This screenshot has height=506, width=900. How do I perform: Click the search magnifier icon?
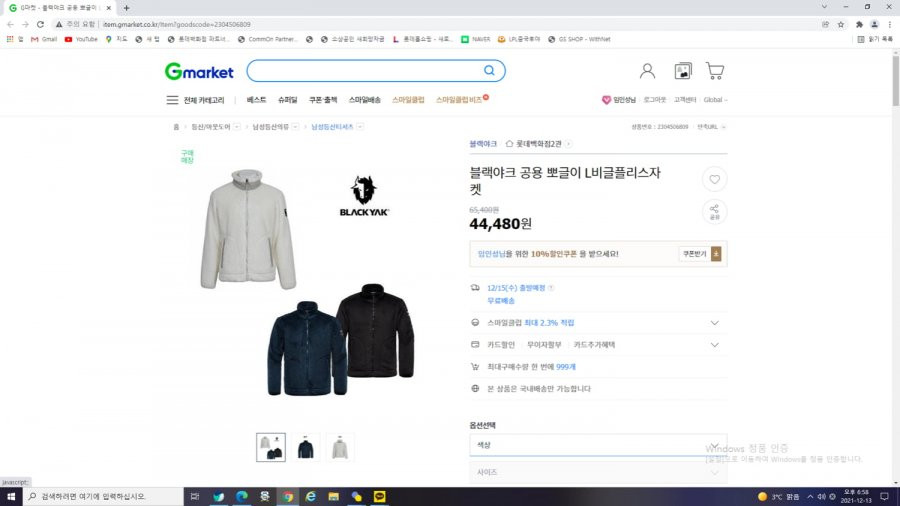coord(489,70)
